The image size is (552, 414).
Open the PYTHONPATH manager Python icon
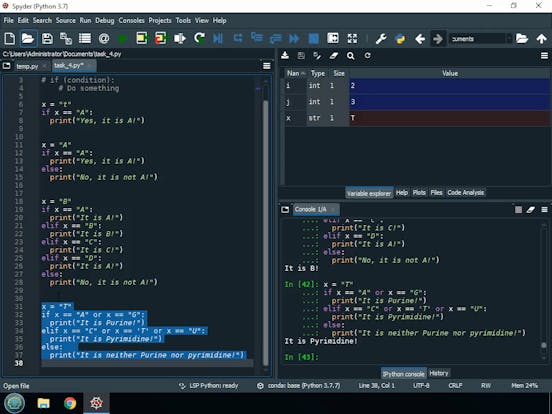400,38
